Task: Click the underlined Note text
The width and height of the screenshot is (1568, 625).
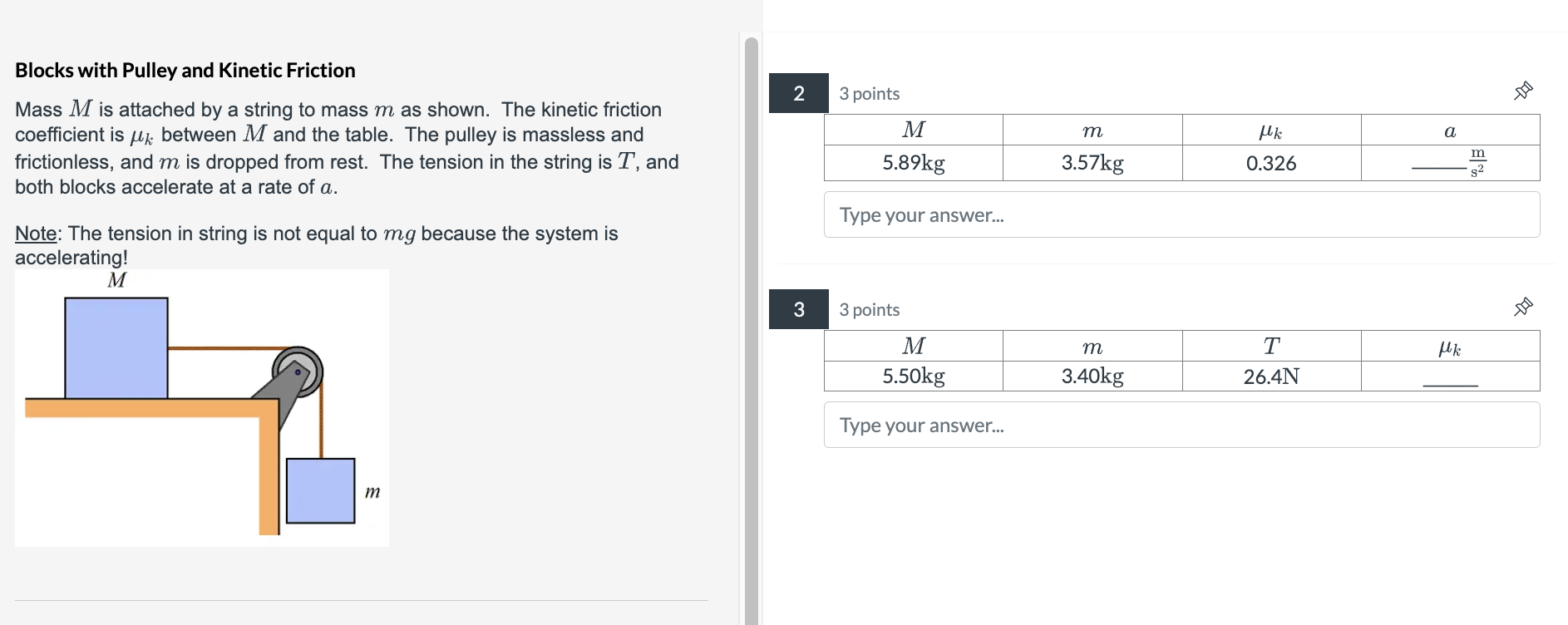Action: coord(36,234)
